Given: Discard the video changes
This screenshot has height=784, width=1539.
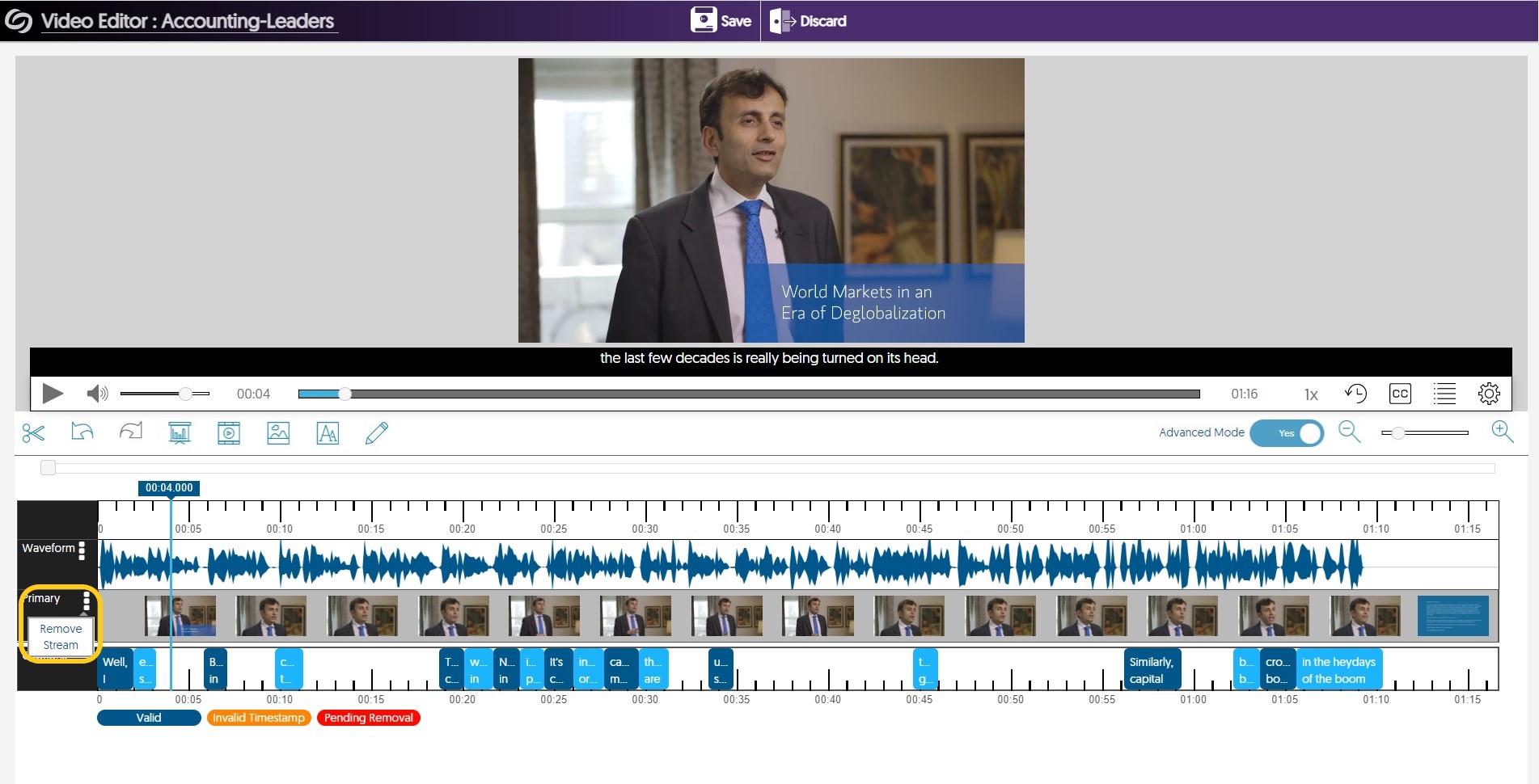Looking at the screenshot, I should pos(809,21).
